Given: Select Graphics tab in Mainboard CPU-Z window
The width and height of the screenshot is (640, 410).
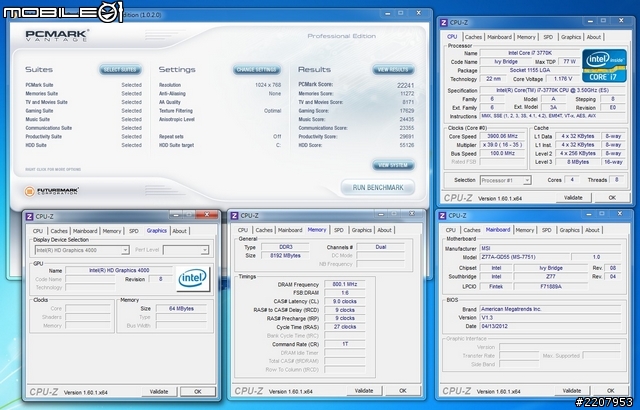Looking at the screenshot, I should pyautogui.click(x=569, y=230).
